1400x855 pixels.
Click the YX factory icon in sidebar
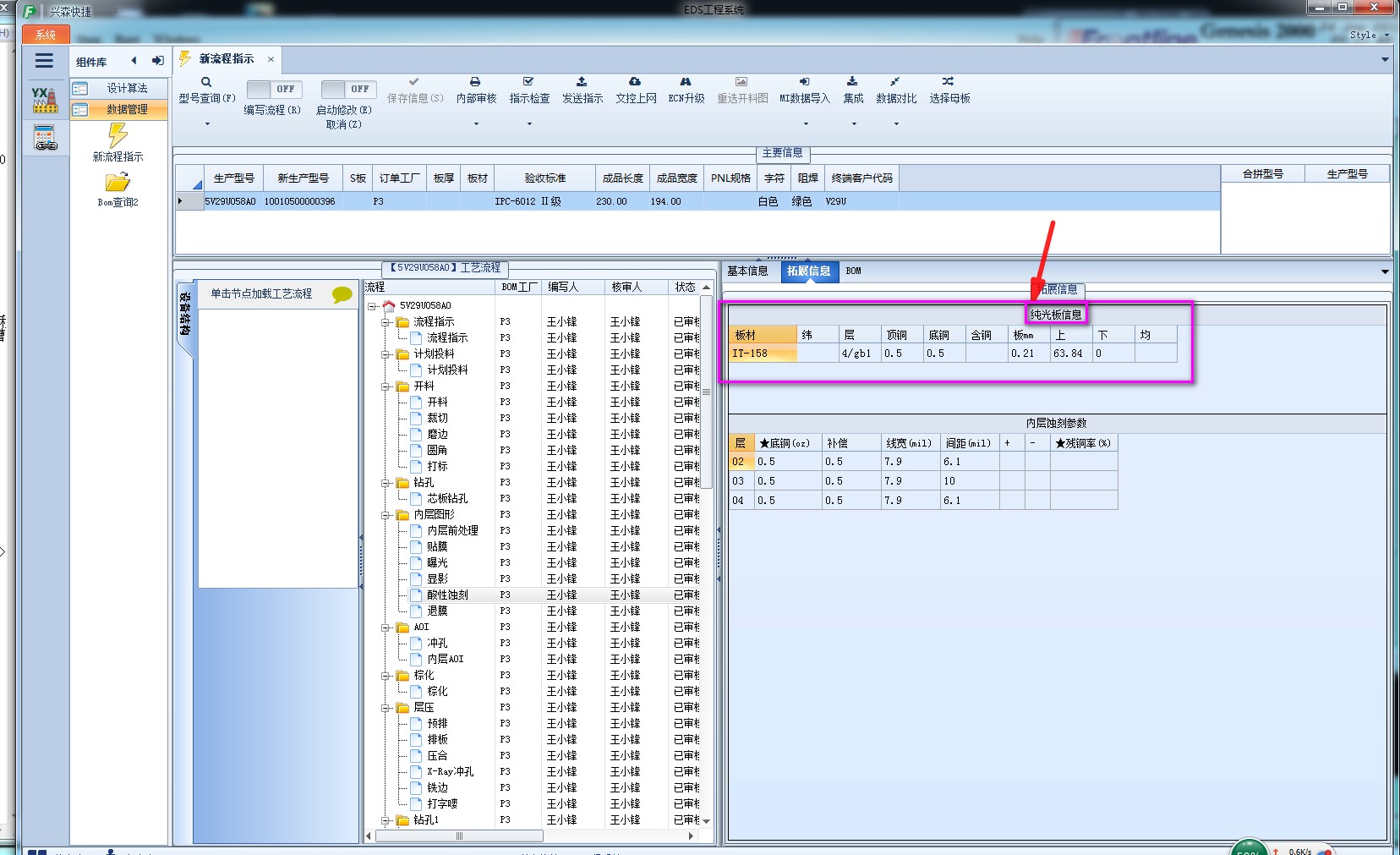pos(45,100)
